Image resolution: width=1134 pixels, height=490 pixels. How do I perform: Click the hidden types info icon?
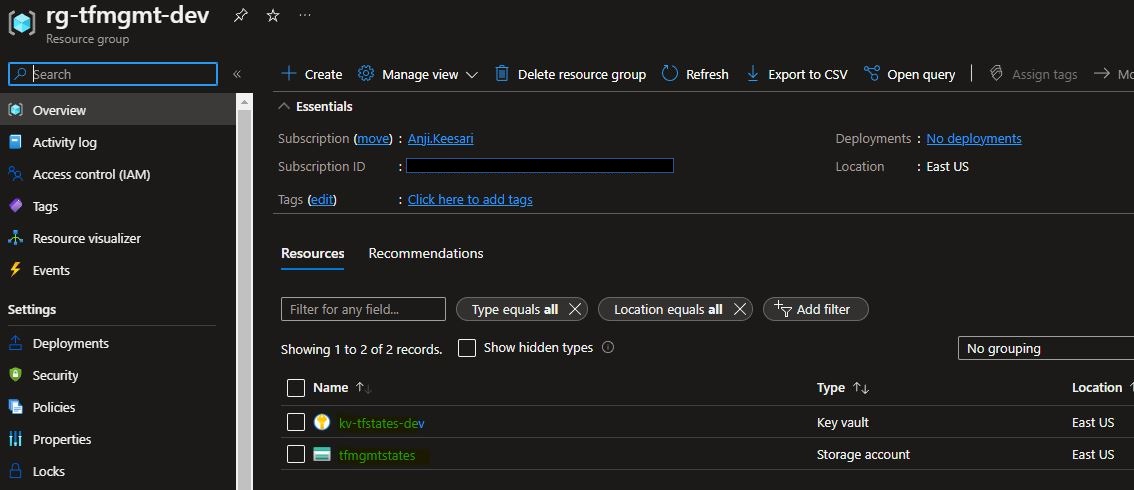click(x=608, y=348)
